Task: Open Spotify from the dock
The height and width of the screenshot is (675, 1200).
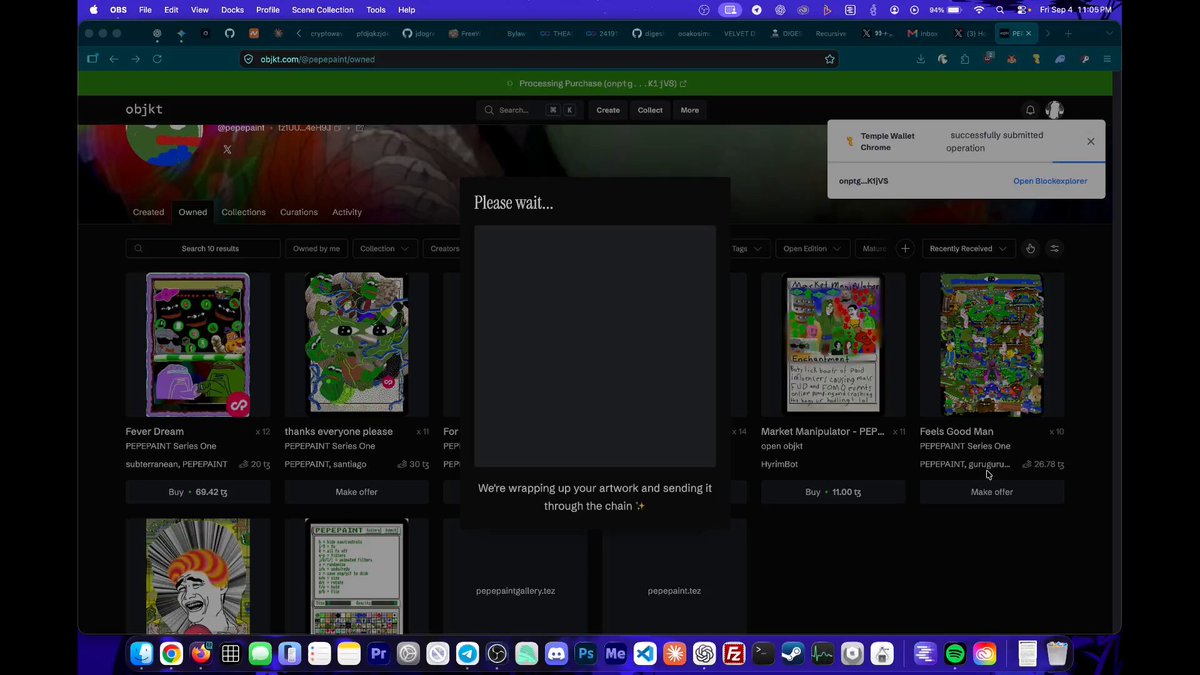Action: tap(955, 654)
